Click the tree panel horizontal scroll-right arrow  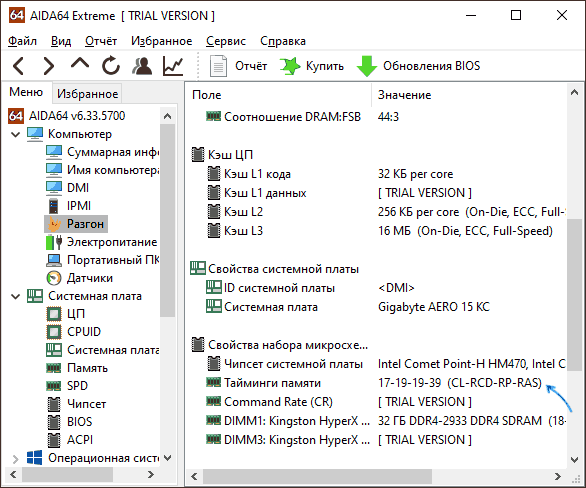[151, 475]
